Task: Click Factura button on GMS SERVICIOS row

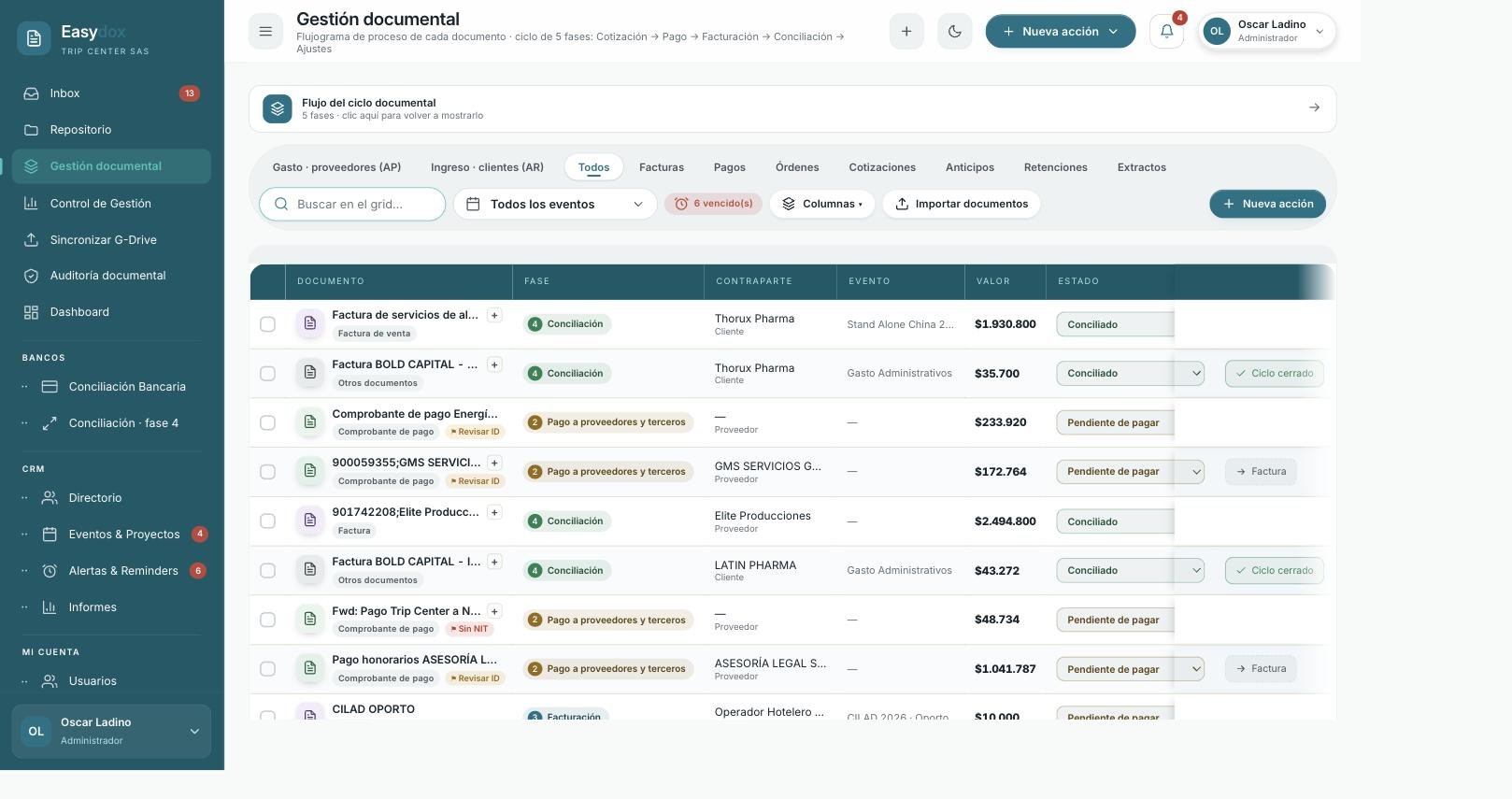Action: pyautogui.click(x=1261, y=472)
